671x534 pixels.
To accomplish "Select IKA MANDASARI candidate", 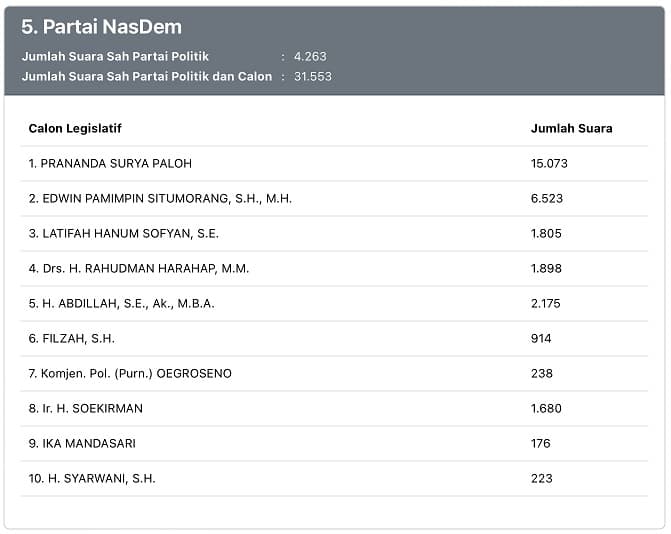I will point(82,443).
